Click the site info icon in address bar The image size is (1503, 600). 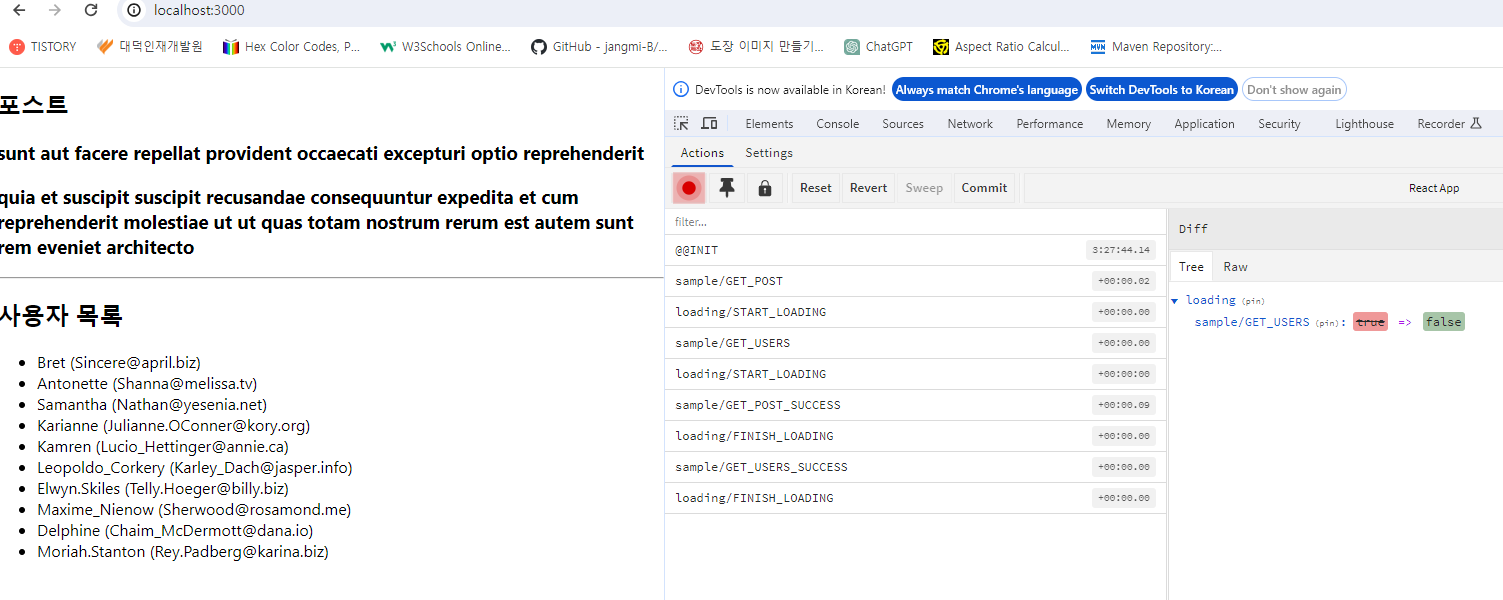point(135,10)
